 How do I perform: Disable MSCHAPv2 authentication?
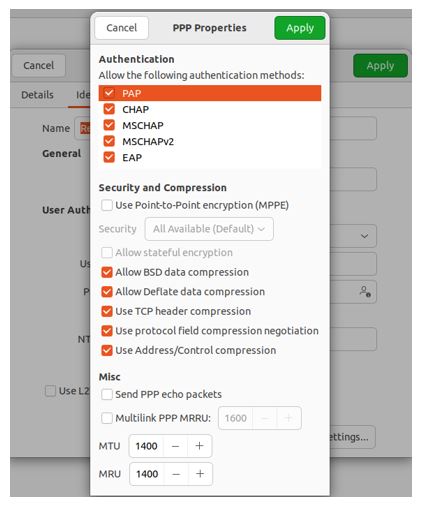click(109, 141)
